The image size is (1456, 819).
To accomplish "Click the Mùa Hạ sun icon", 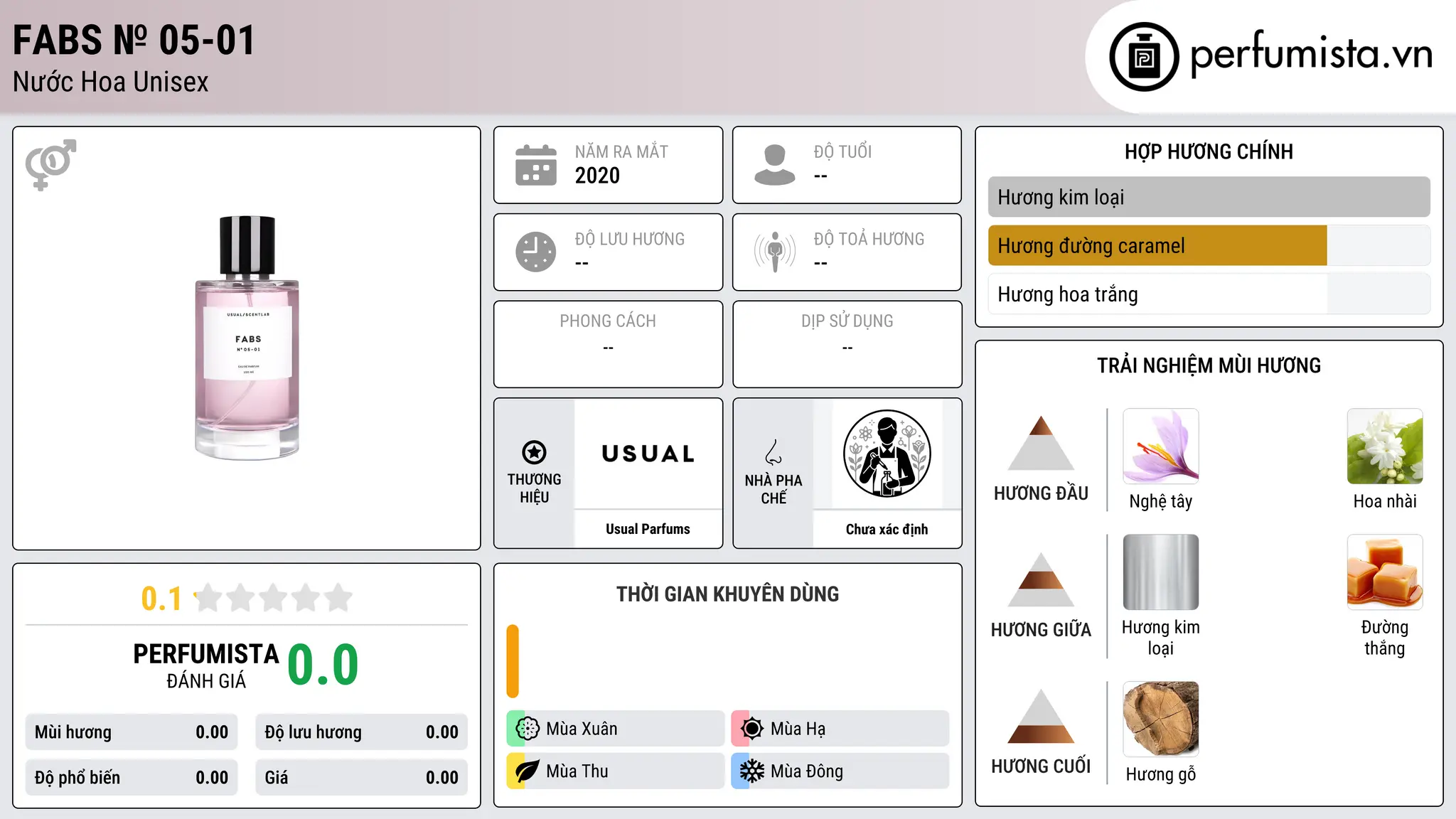I will point(751,729).
